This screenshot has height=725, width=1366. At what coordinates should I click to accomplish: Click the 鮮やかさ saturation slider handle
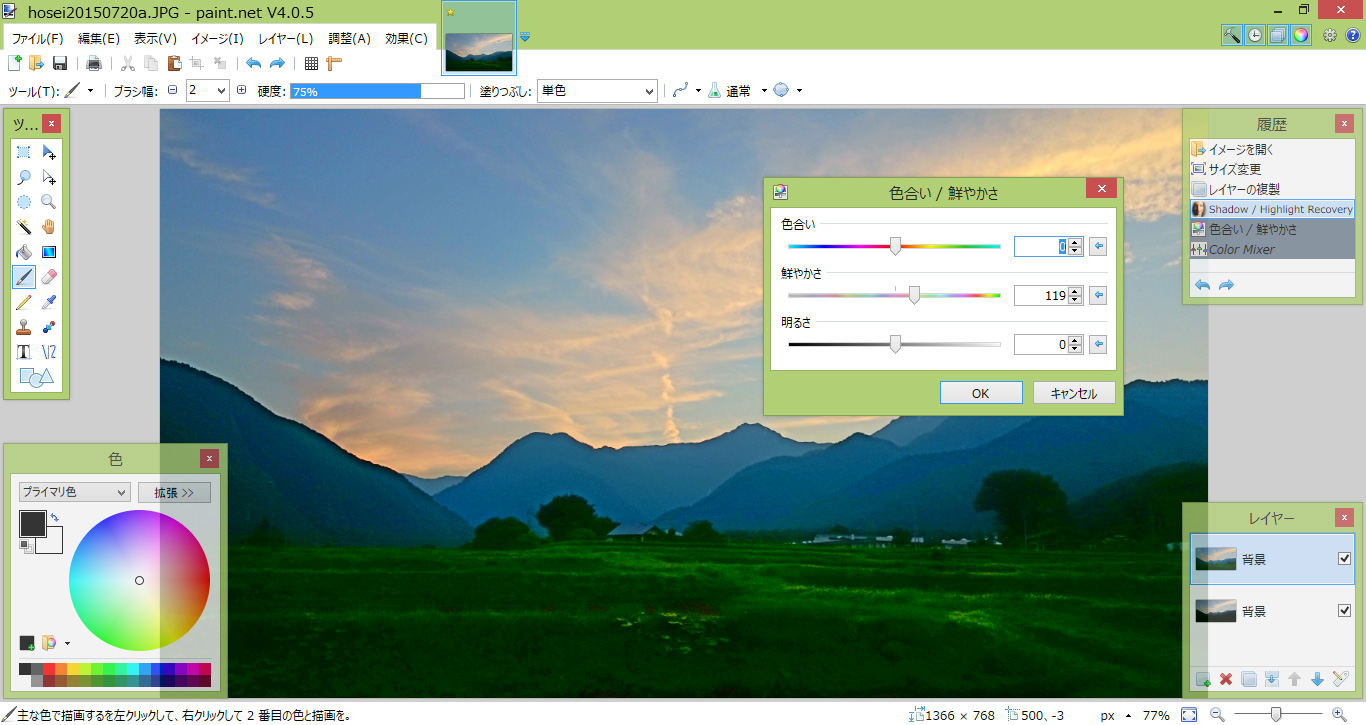(x=914, y=295)
